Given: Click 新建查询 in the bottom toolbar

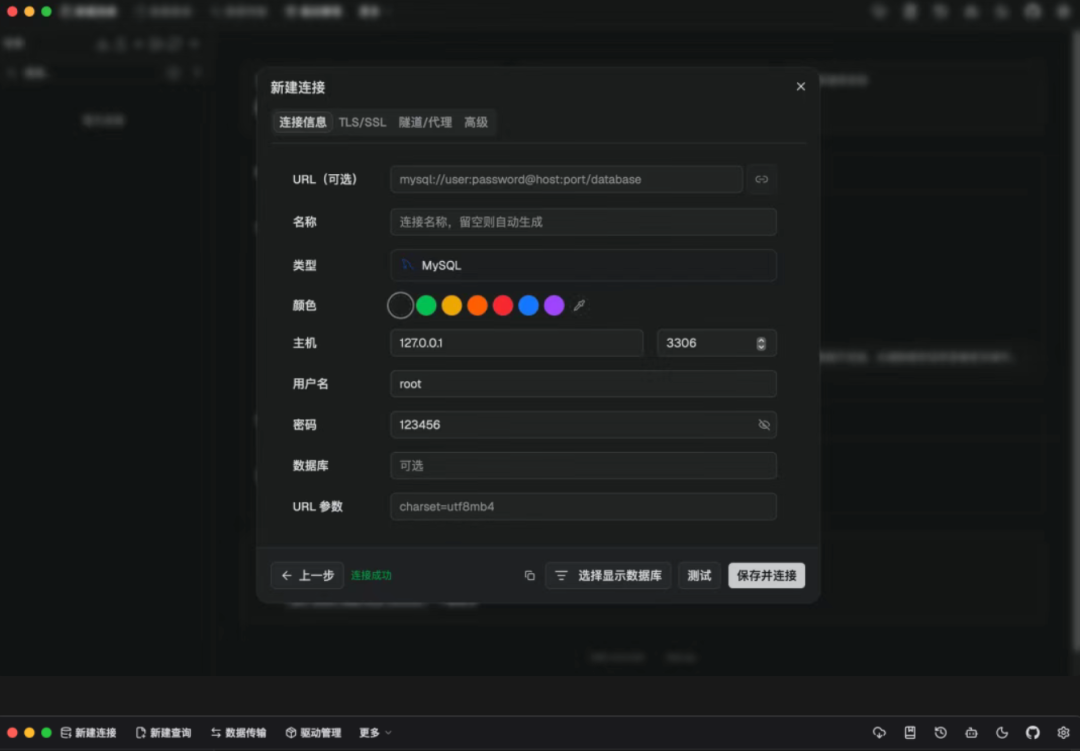Looking at the screenshot, I should click(x=164, y=732).
